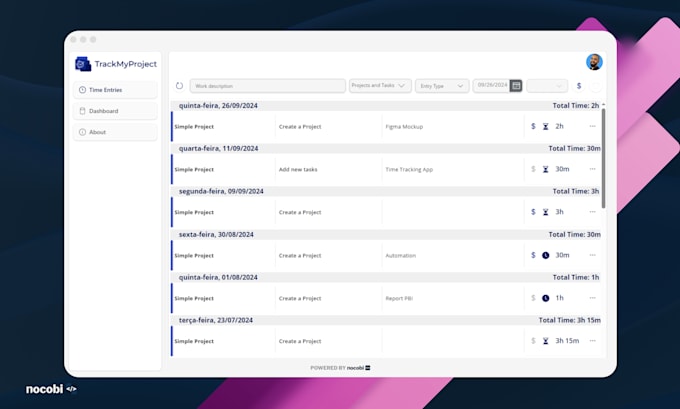
Task: Select Figma Mockup description text
Action: point(404,127)
